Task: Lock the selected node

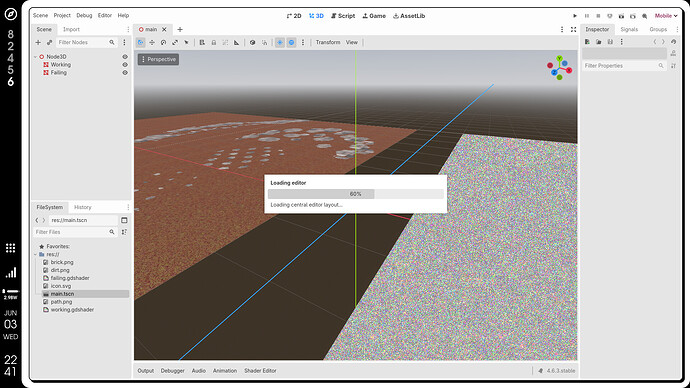Action: tap(214, 42)
